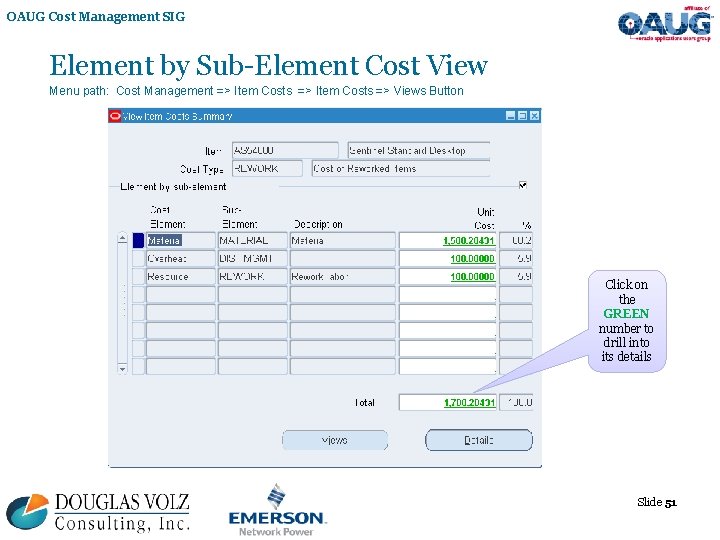Screen dimensions: 720x540
Task: Click the scroll down arrow of the cost table
Action: (x=122, y=369)
